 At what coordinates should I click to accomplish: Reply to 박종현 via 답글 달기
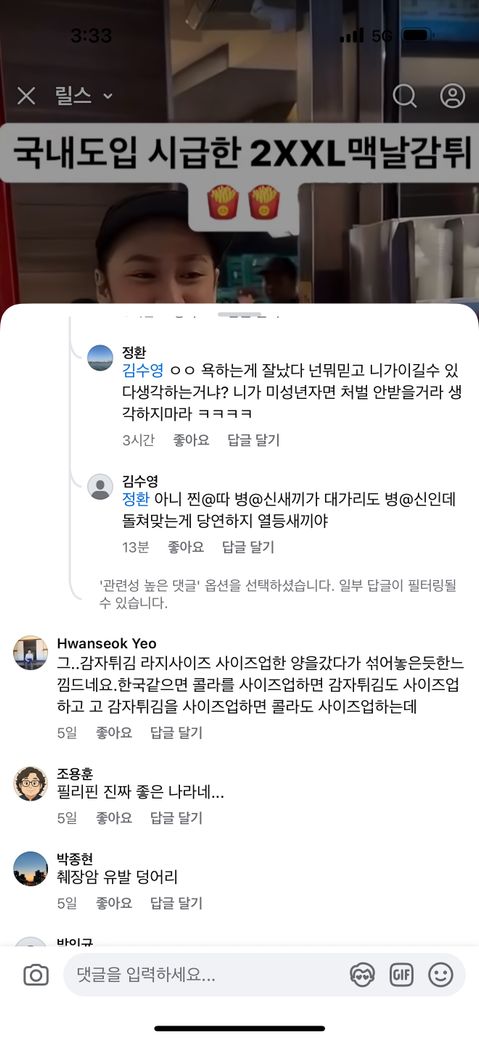[x=176, y=903]
